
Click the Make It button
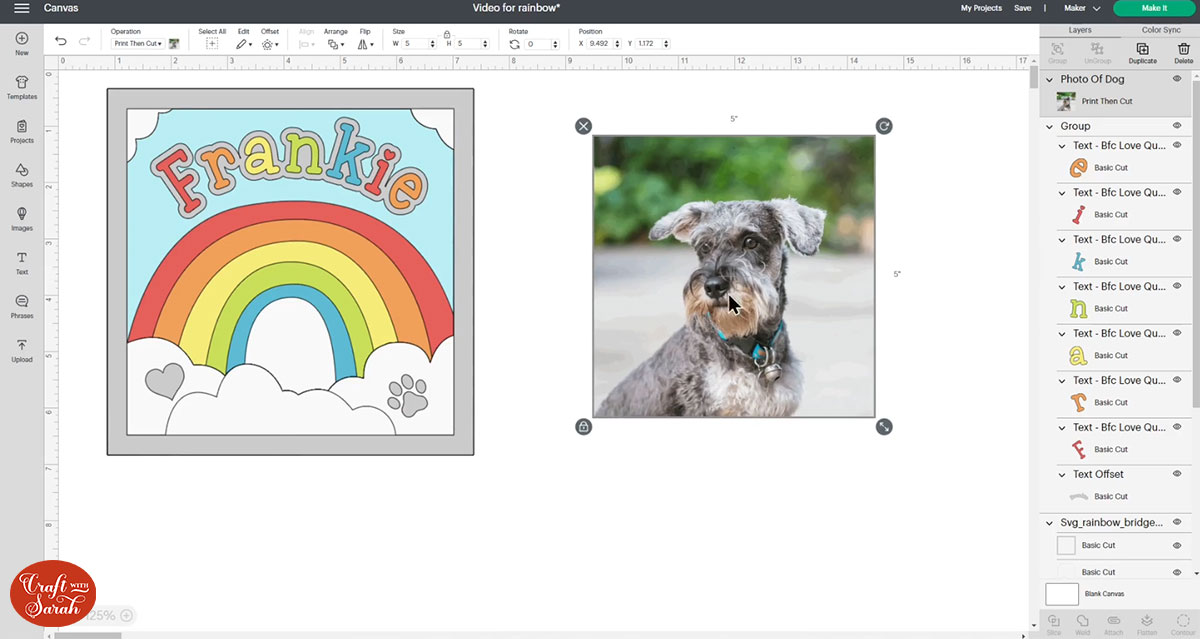point(1153,8)
